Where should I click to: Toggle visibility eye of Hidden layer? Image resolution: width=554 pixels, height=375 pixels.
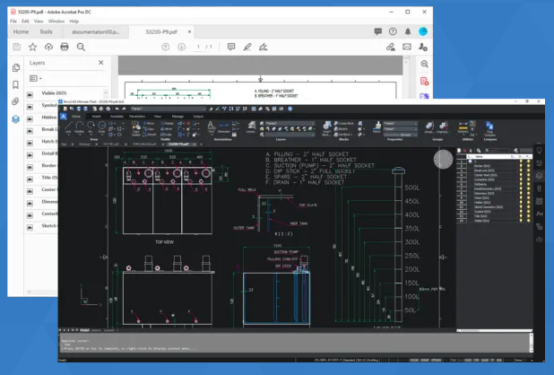(x=30, y=118)
